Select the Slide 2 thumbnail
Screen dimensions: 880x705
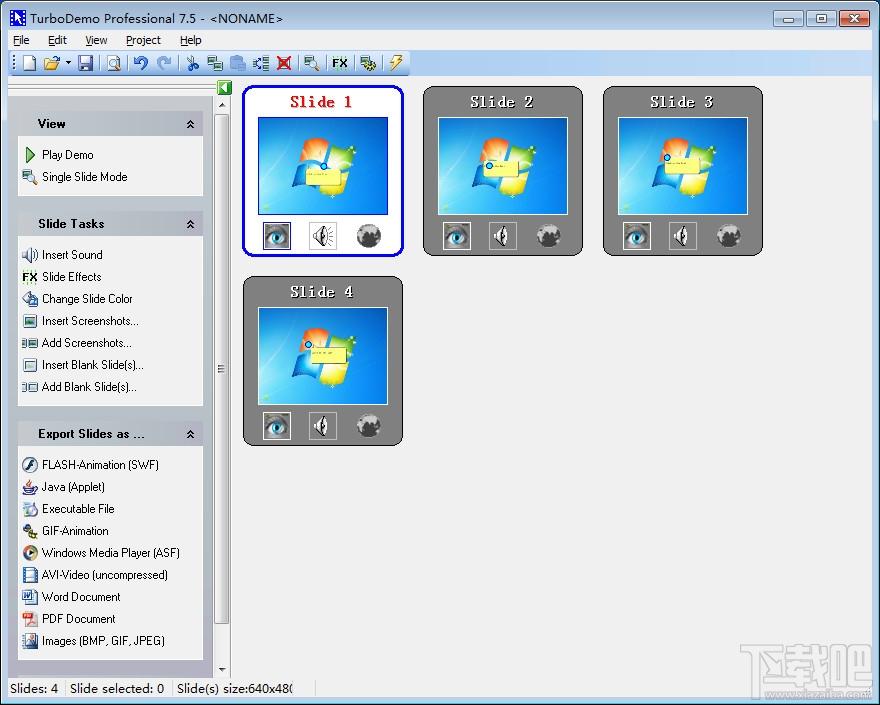(503, 166)
